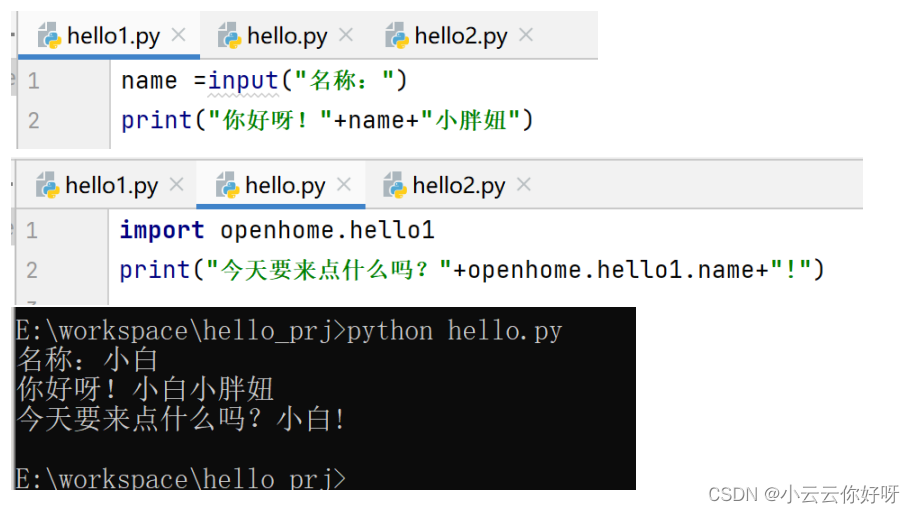Close hello.py tab in top editor
Image resolution: width=915 pixels, height=513 pixels.
click(346, 35)
